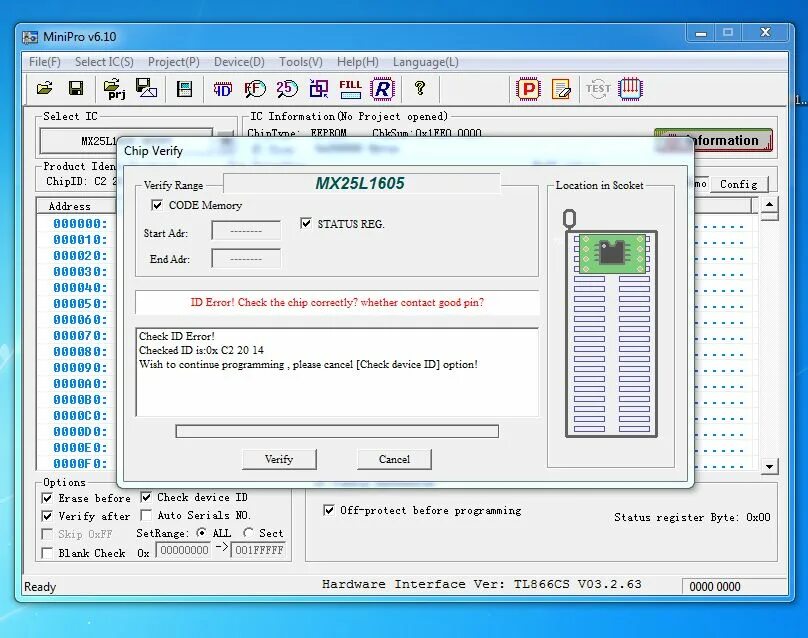Minimize the MiniPro window

pos(701,33)
